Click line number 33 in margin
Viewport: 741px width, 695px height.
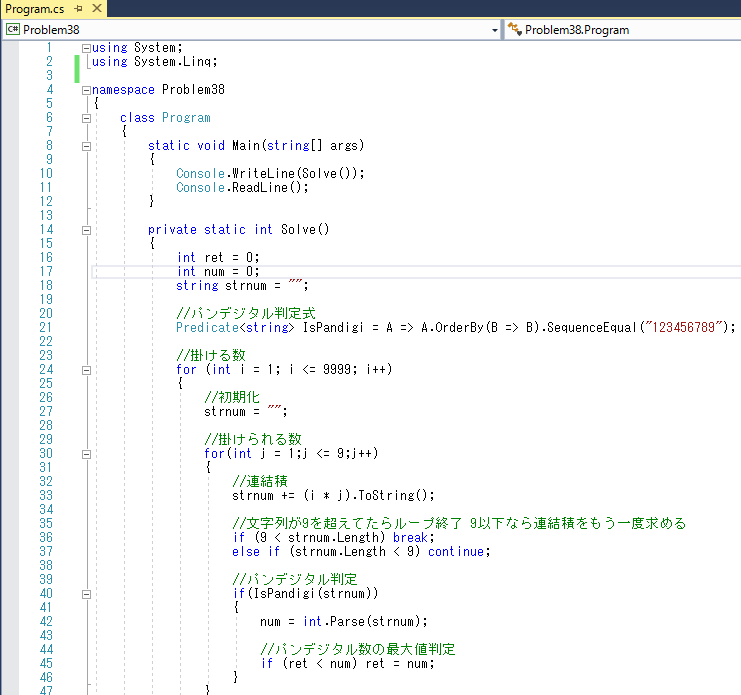point(46,495)
